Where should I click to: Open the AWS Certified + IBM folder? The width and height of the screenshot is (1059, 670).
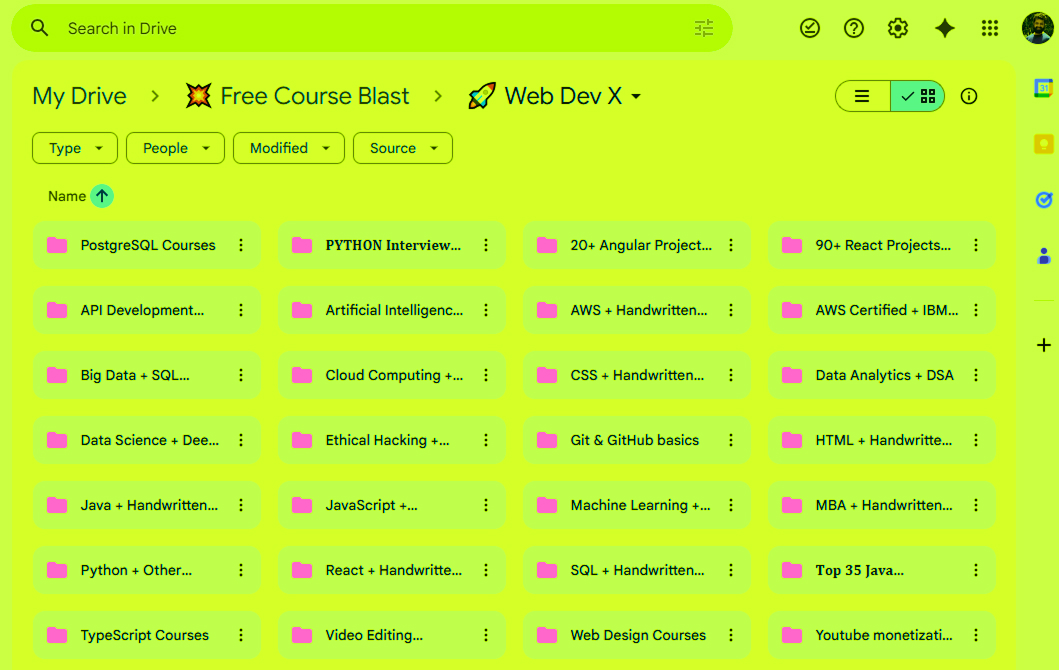[x=882, y=311]
